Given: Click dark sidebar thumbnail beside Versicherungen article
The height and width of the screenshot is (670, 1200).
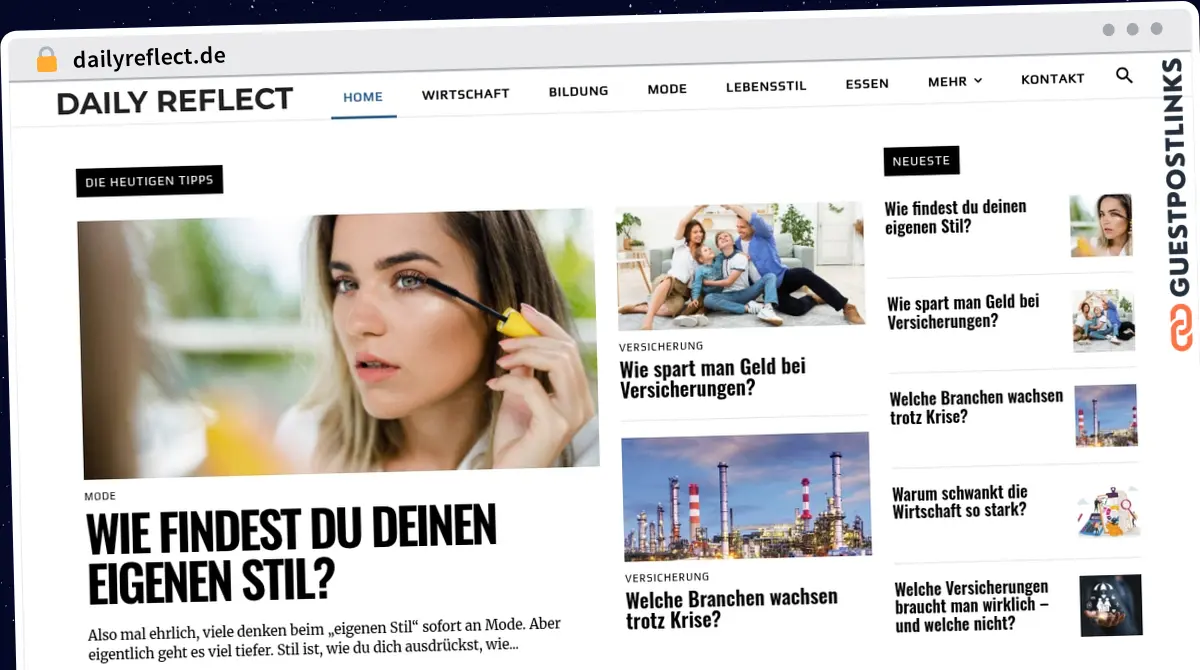Looking at the screenshot, I should click(1111, 605).
